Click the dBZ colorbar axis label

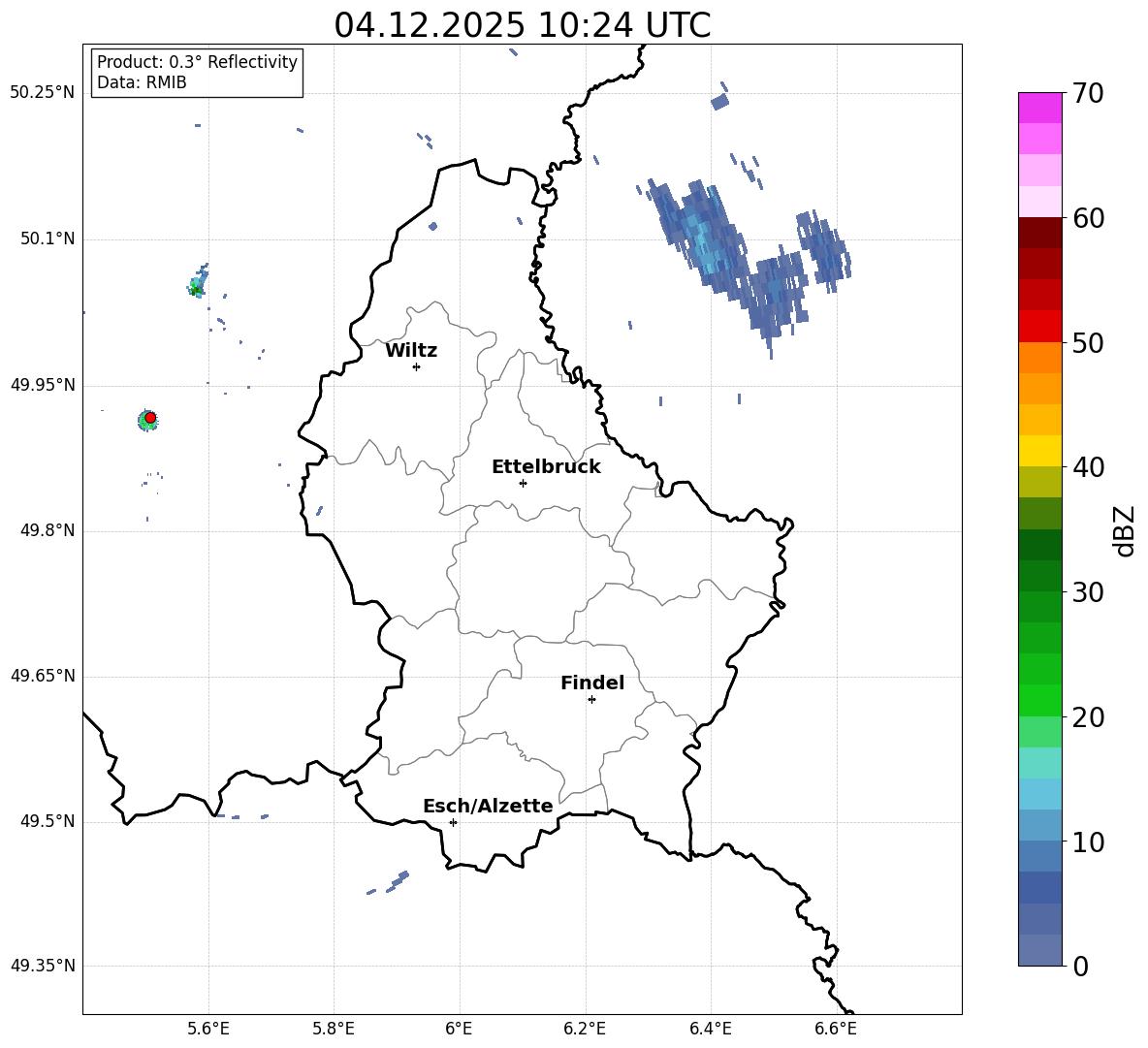tap(1126, 530)
